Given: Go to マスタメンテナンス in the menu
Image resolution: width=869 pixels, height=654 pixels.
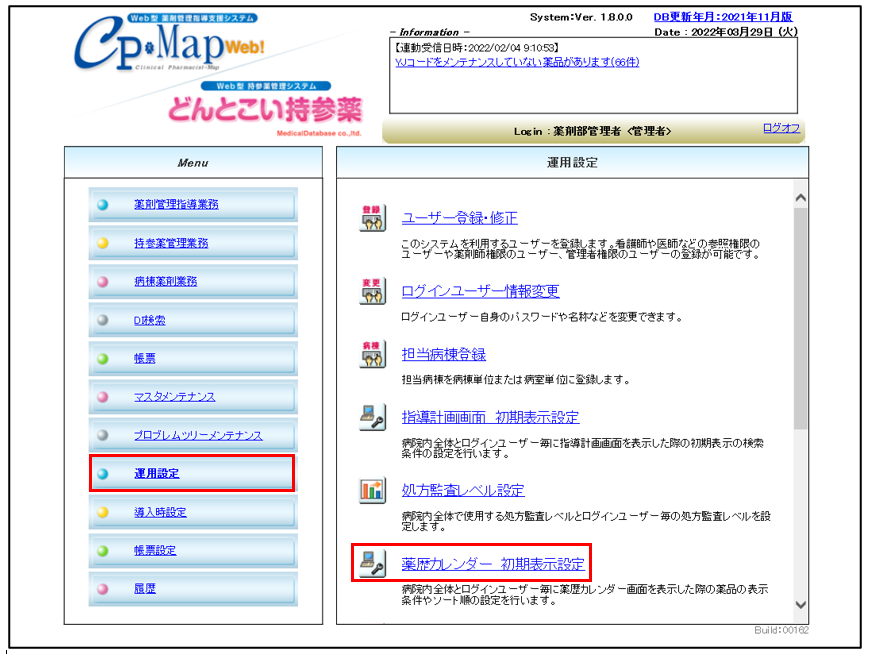Looking at the screenshot, I should 174,397.
